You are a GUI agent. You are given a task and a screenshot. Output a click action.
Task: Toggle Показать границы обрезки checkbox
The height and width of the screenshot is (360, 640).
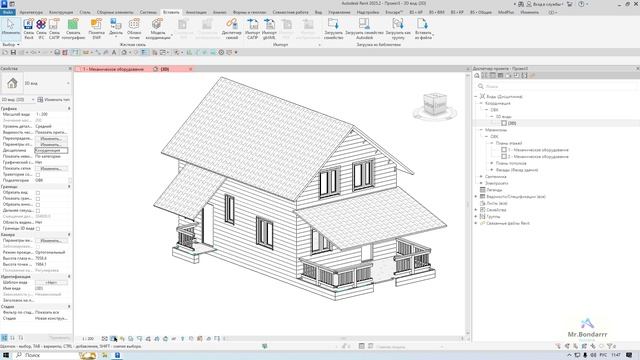(38, 198)
